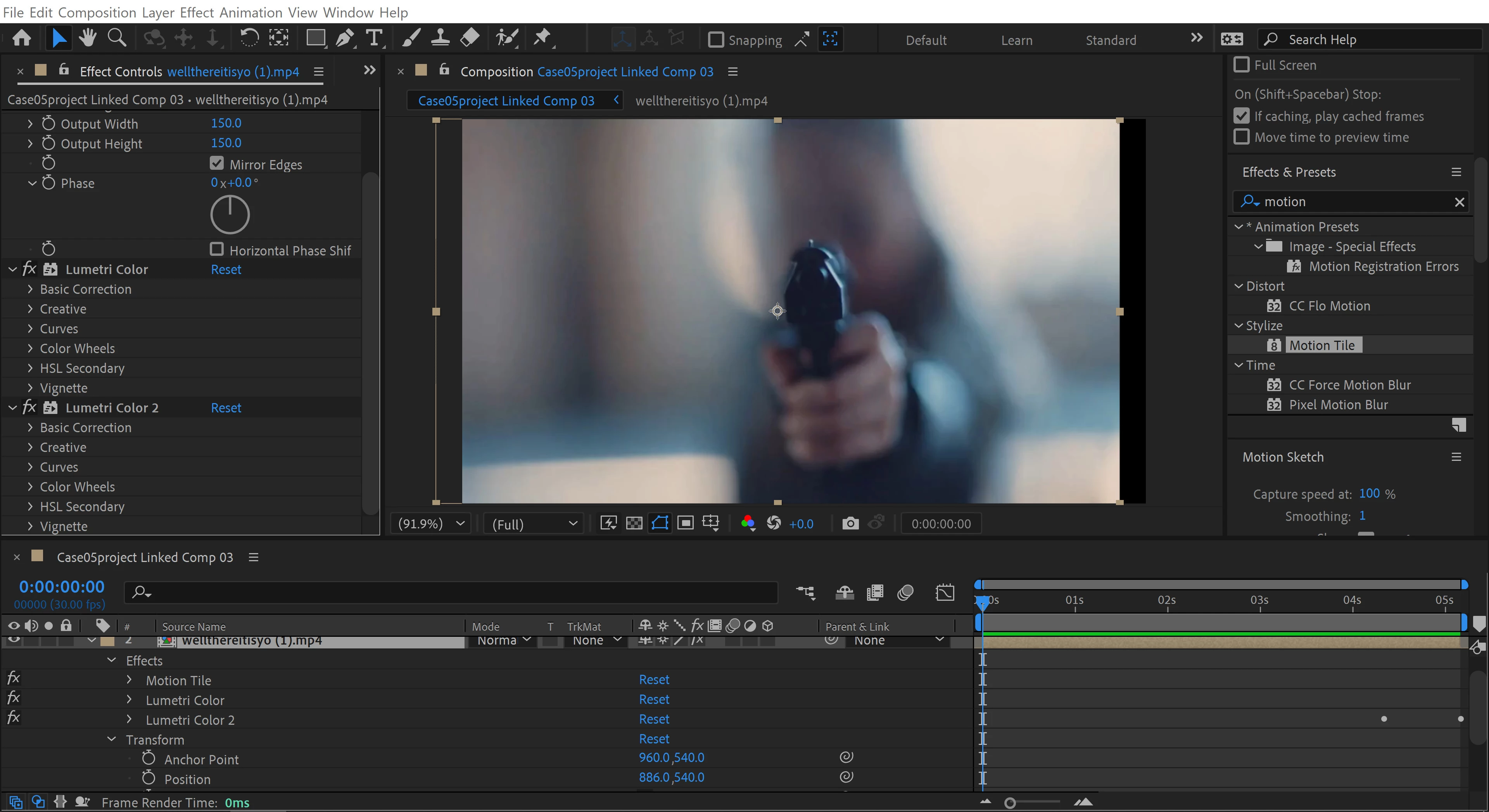Image resolution: width=1489 pixels, height=812 pixels.
Task: Select the Pen tool
Action: [344, 38]
